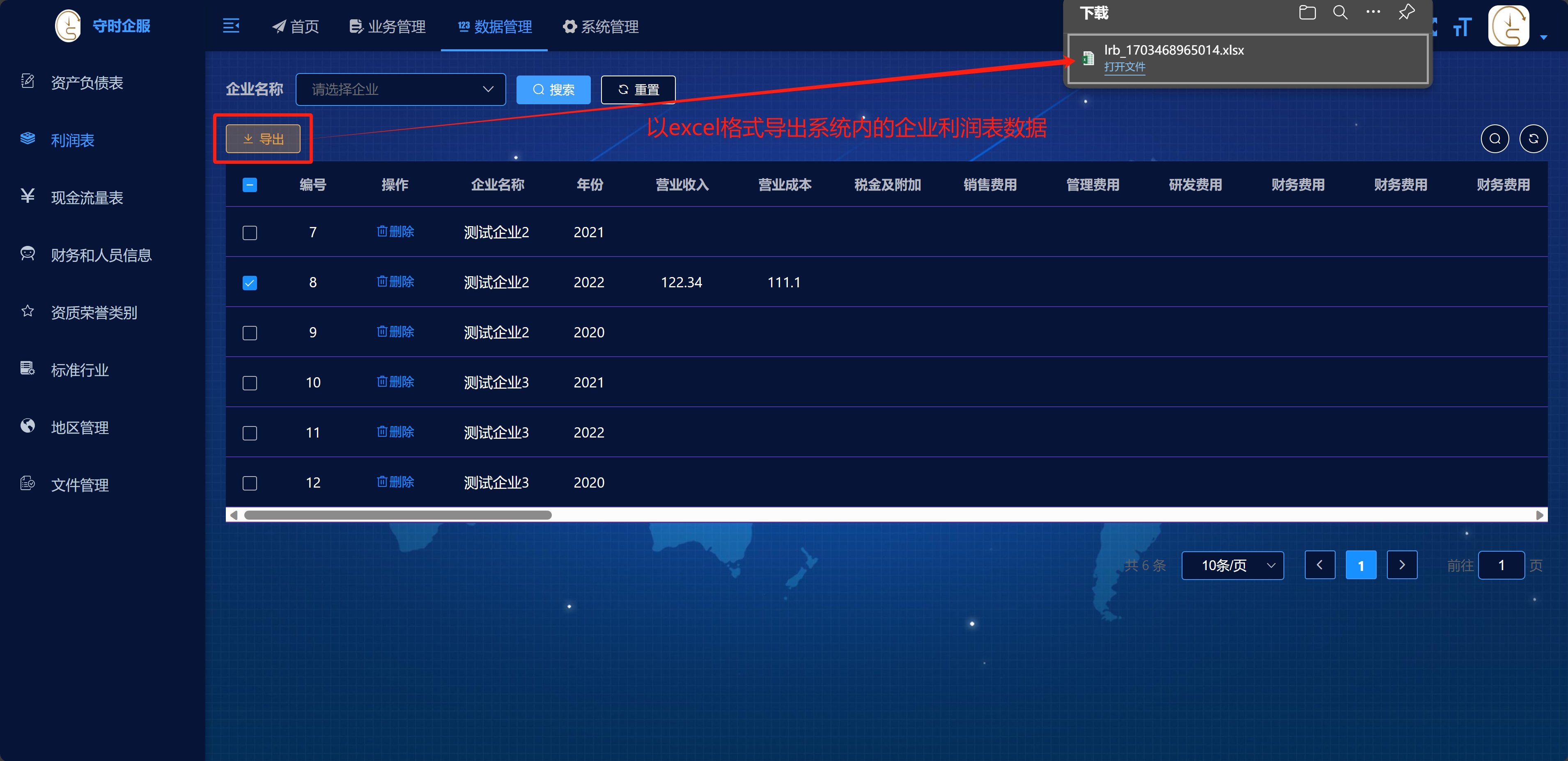1568x761 pixels.
Task: Click the 打开文件 link
Action: pyautogui.click(x=1124, y=67)
